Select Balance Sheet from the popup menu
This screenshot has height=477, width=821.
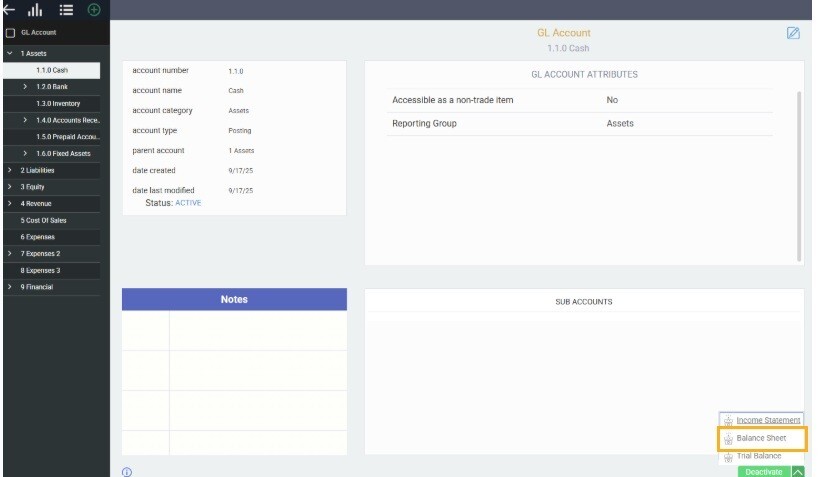(x=761, y=438)
